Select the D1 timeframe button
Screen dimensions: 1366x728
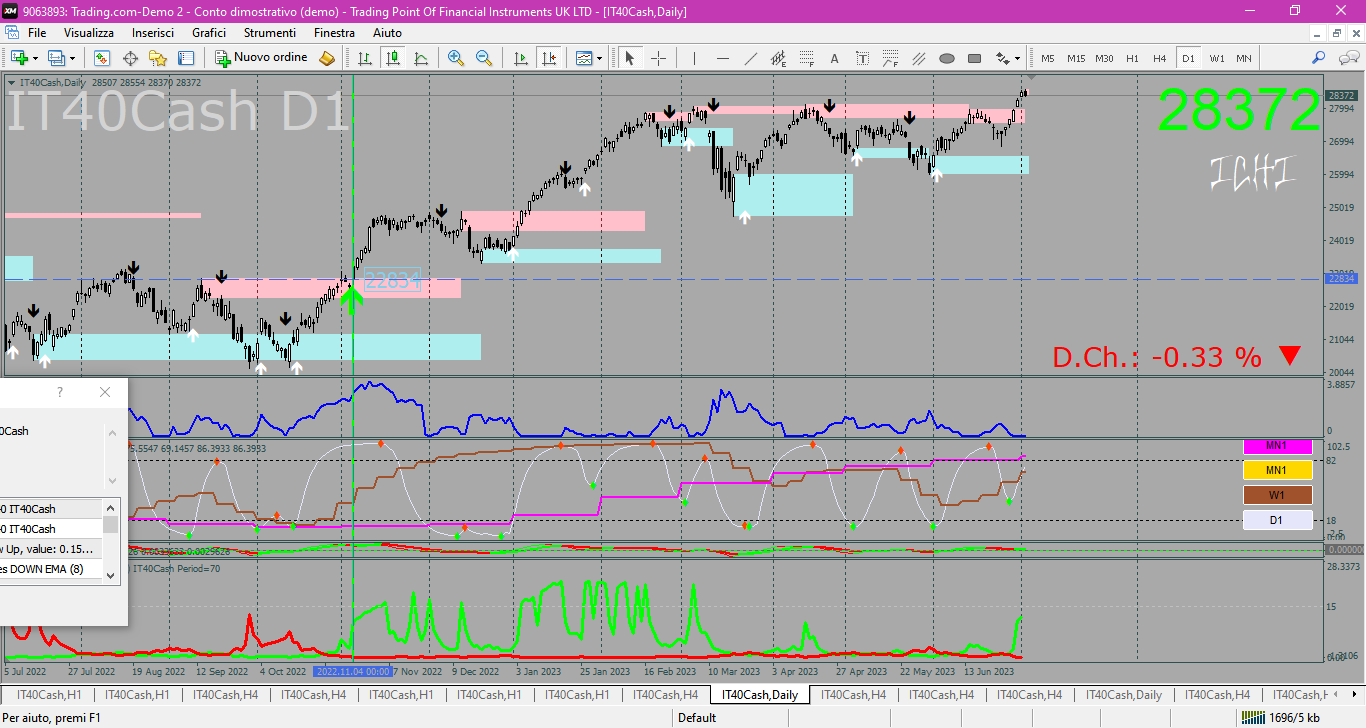tap(1188, 58)
